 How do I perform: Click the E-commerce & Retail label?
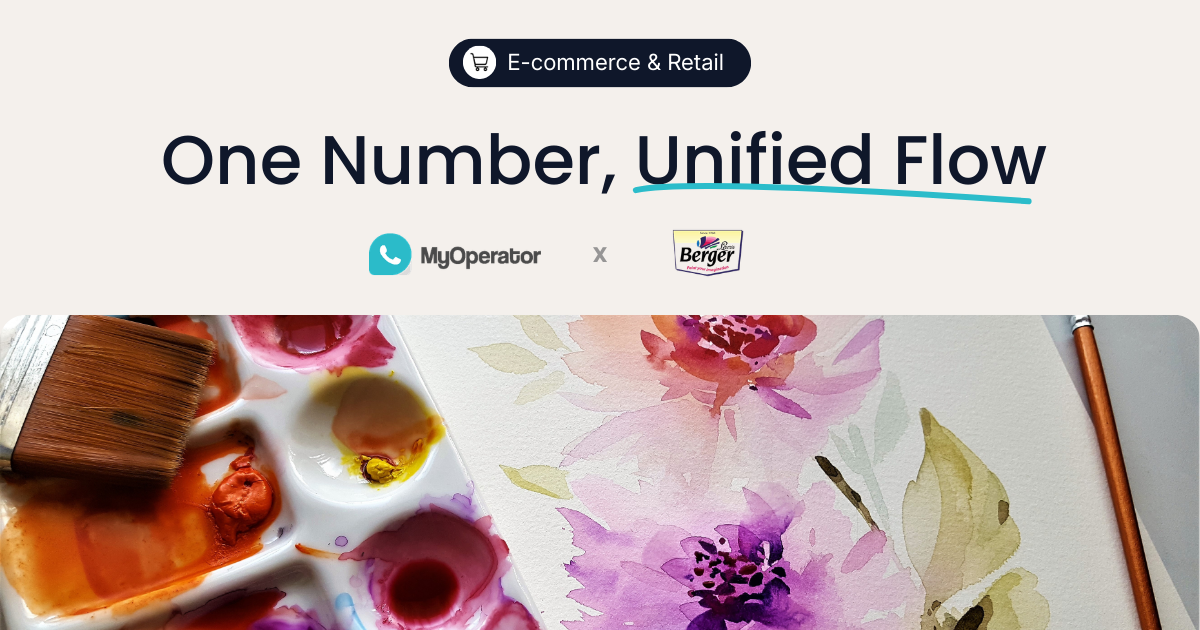pyautogui.click(x=616, y=63)
